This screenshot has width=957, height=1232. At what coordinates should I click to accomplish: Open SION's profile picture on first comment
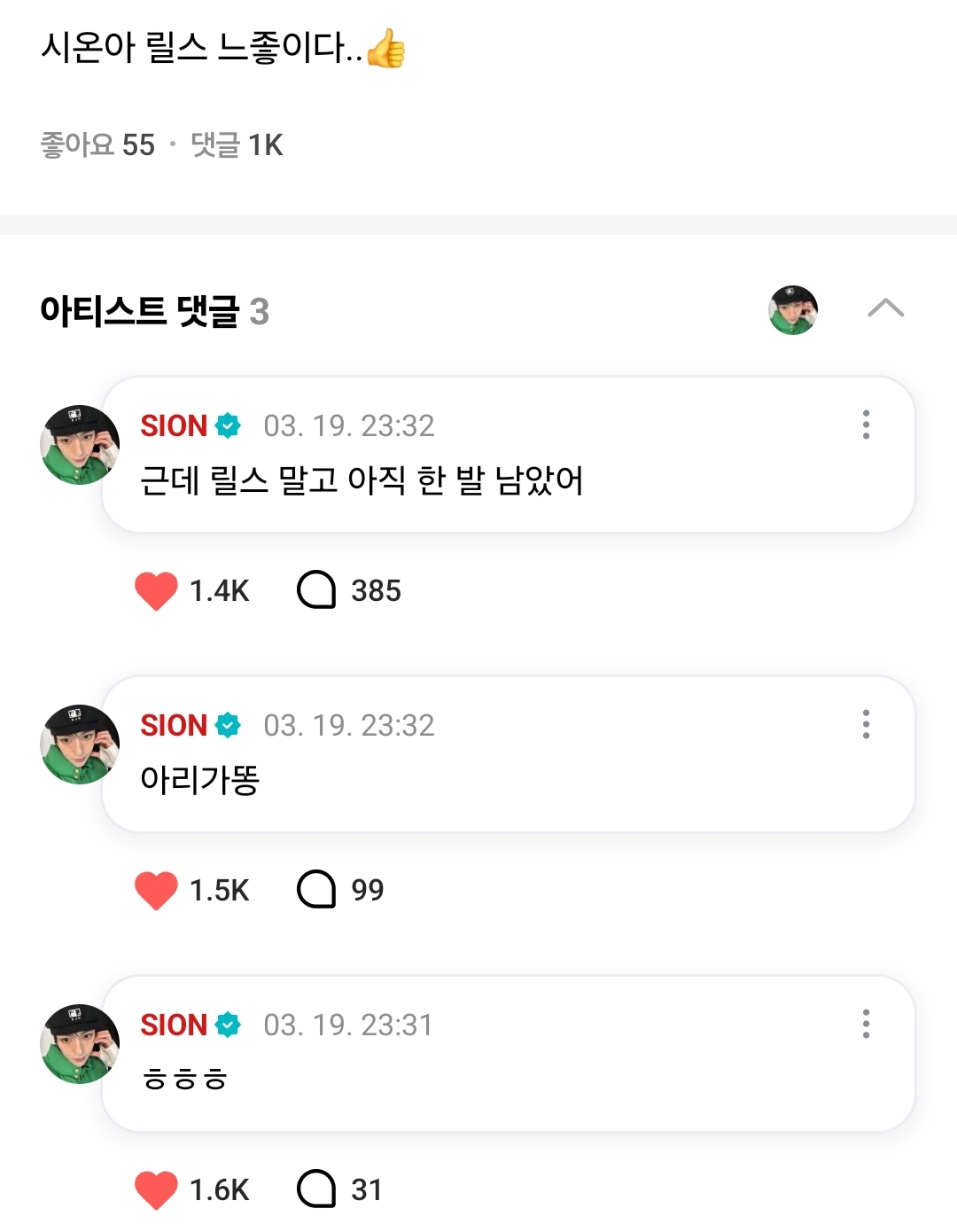click(80, 445)
